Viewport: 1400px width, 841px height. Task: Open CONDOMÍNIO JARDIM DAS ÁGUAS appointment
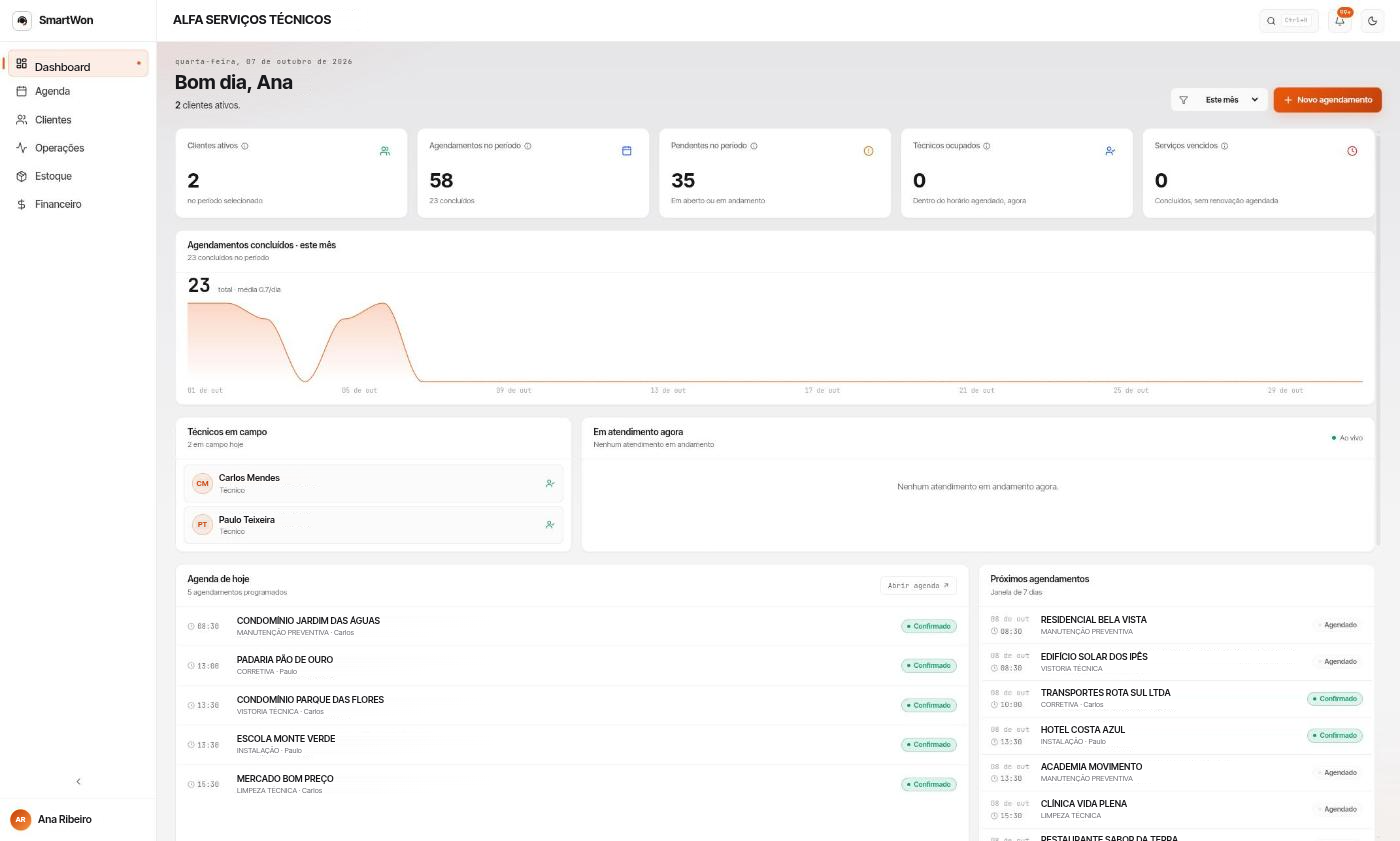coord(572,626)
